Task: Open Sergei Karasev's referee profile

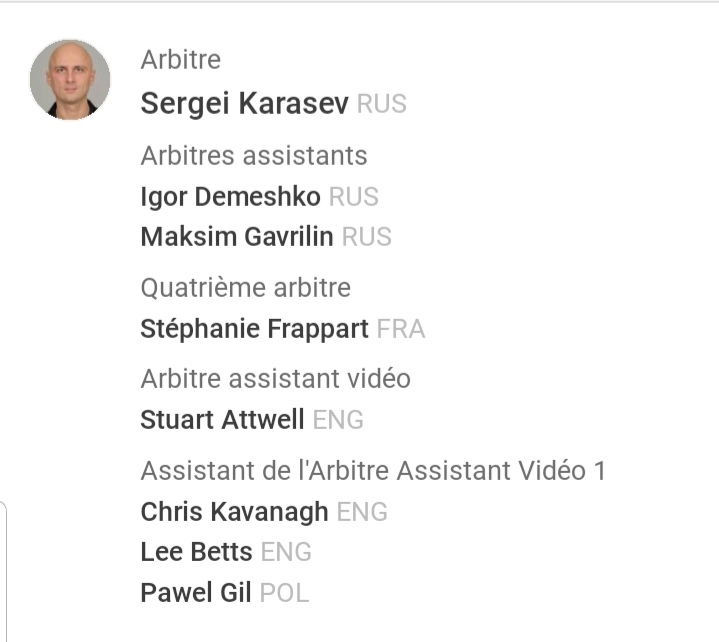Action: pos(244,104)
